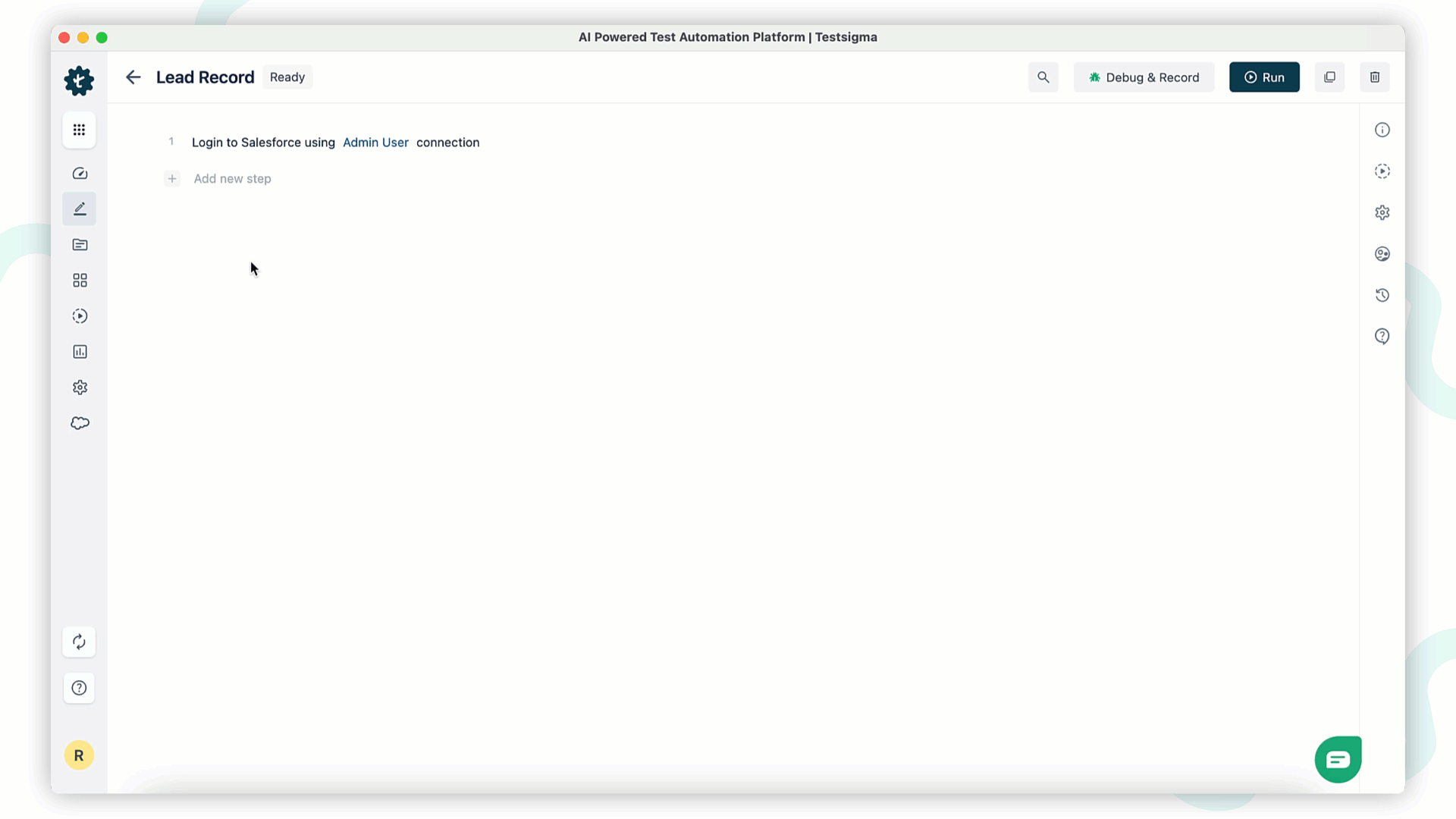1456x819 pixels.
Task: Click the Admin User connection link
Action: coord(375,143)
